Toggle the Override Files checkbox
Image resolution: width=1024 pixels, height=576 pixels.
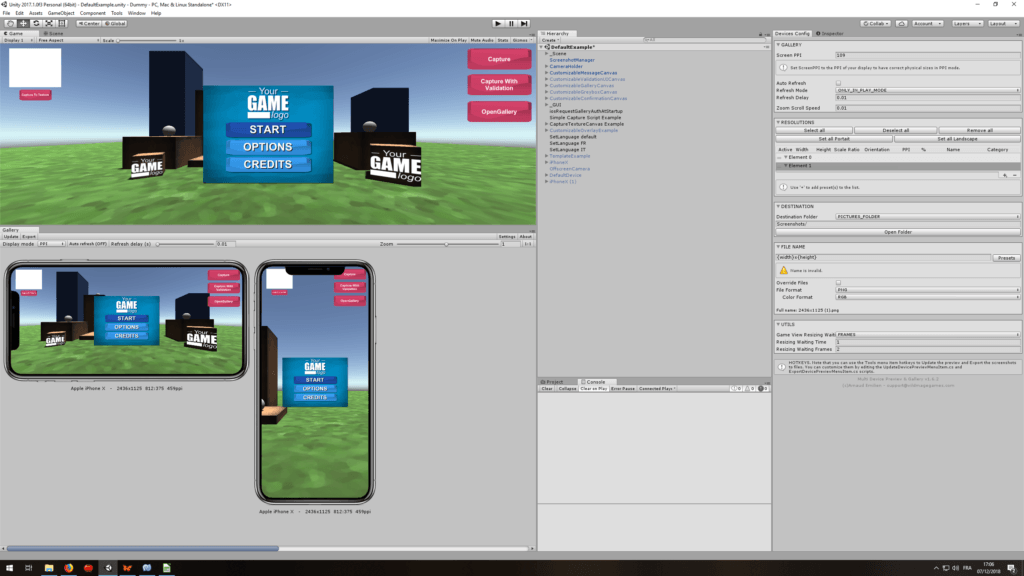click(838, 283)
